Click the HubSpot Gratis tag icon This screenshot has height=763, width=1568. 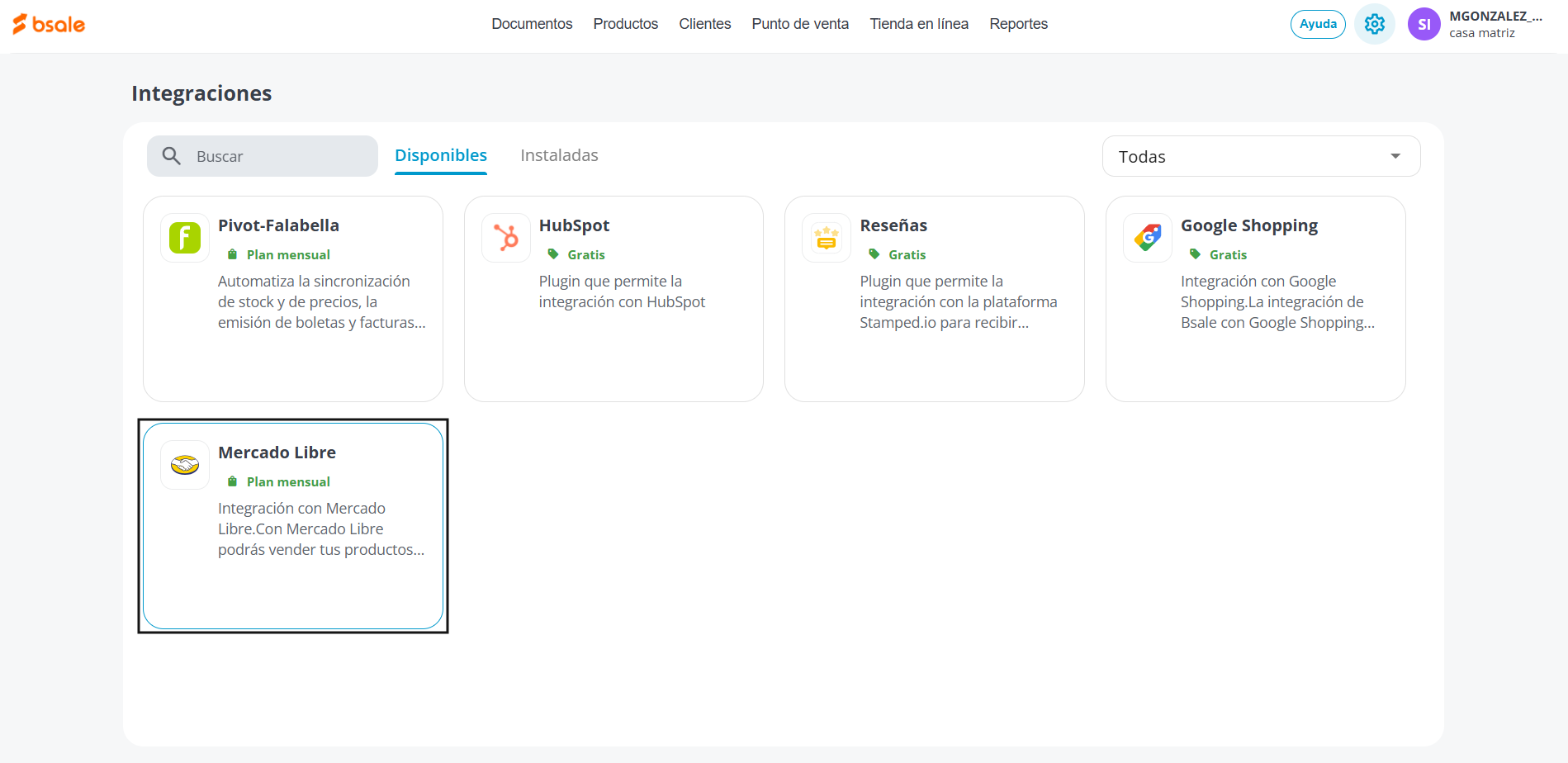click(x=553, y=254)
